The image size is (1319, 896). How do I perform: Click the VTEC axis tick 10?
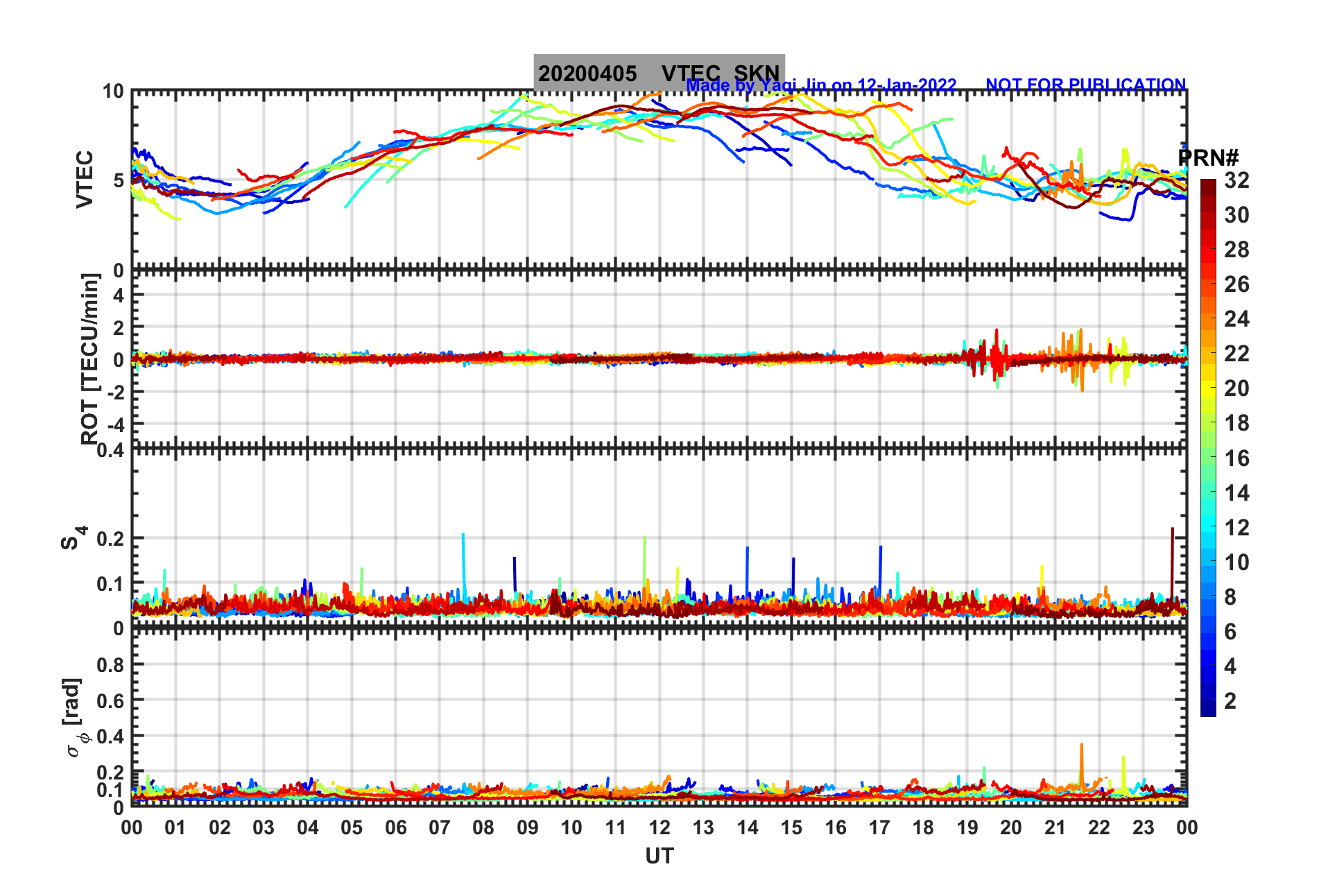tap(112, 91)
